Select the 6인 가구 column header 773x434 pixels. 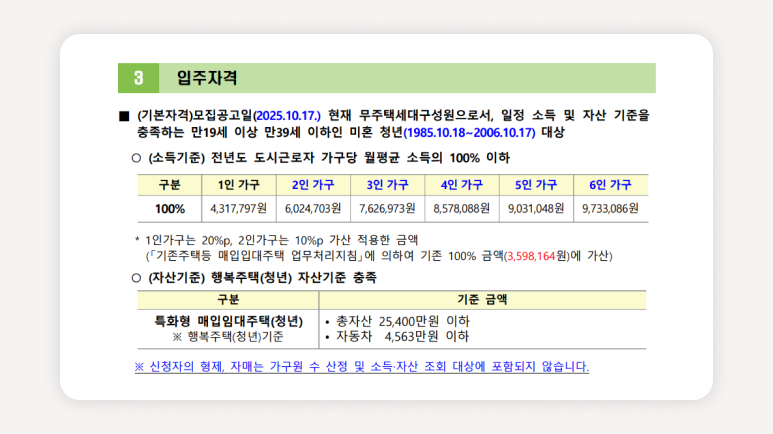coord(610,185)
